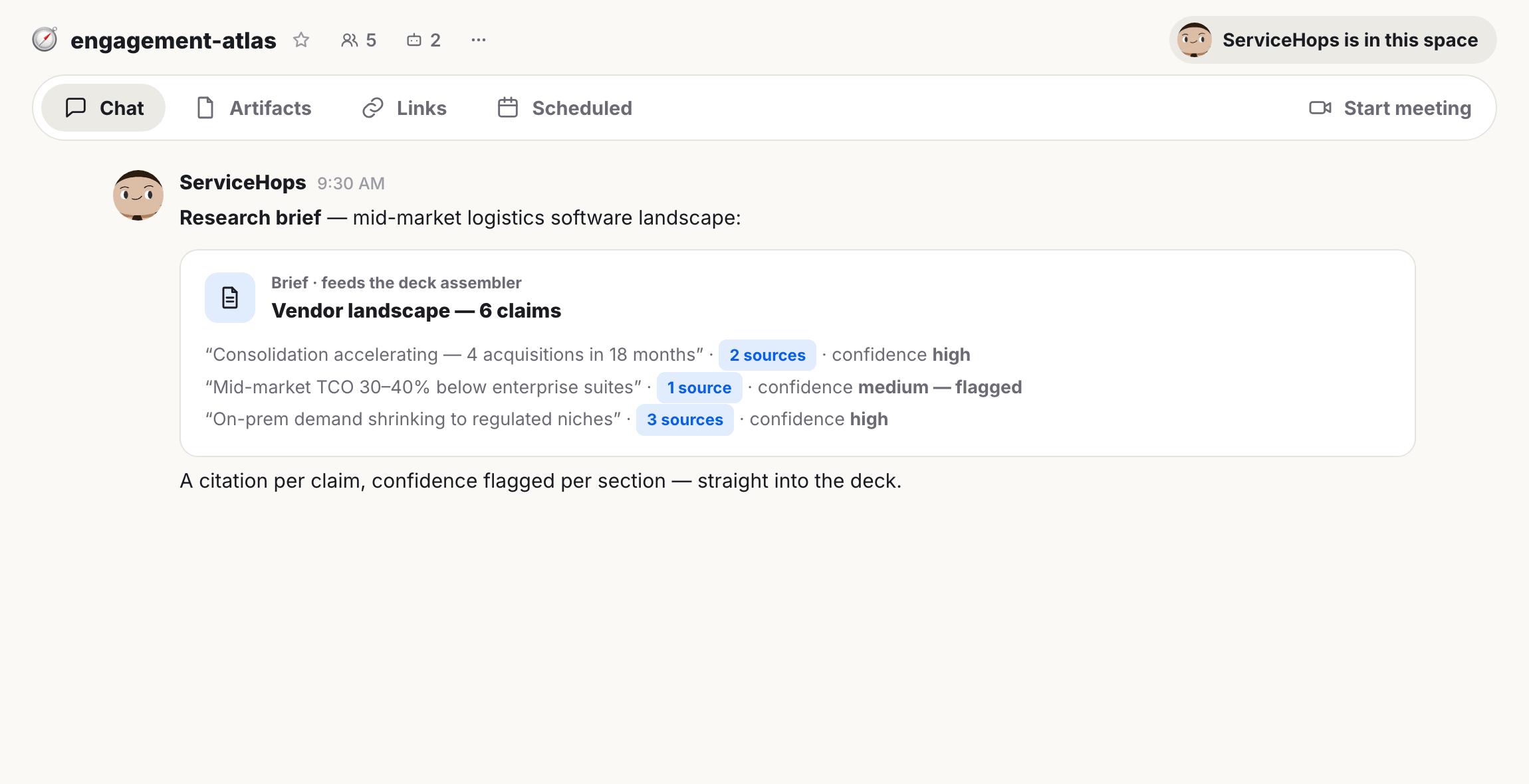This screenshot has width=1529, height=784.
Task: Click the On-prem demand shrinking claim text
Action: click(x=413, y=419)
